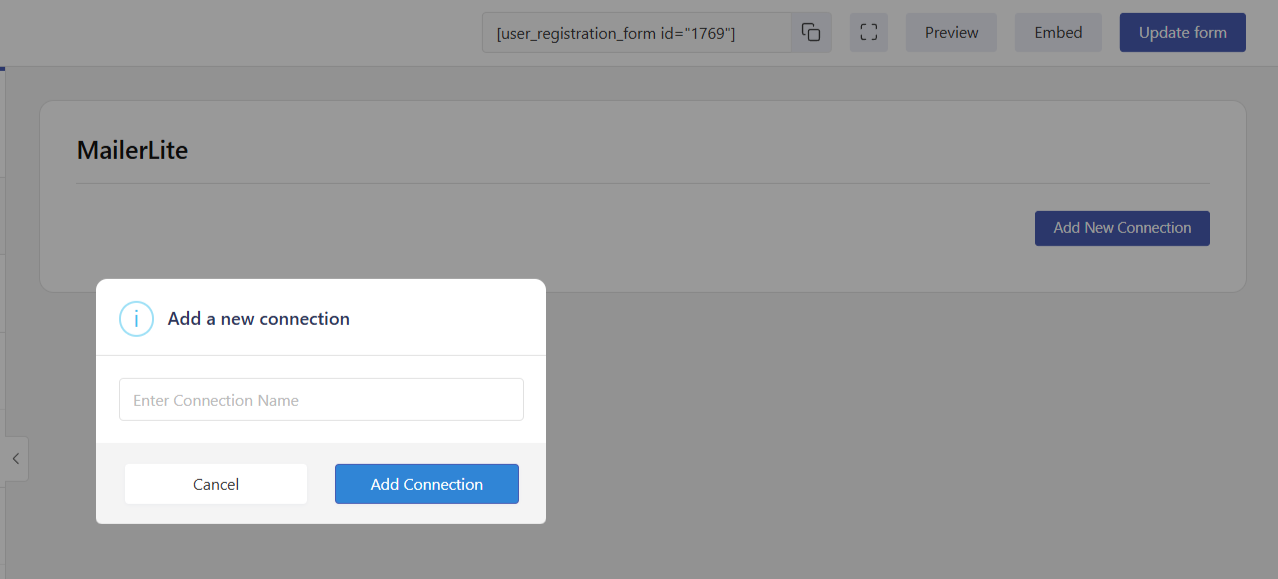The image size is (1278, 579).
Task: Click Add New Connection in MailerLite panel
Action: [1122, 228]
